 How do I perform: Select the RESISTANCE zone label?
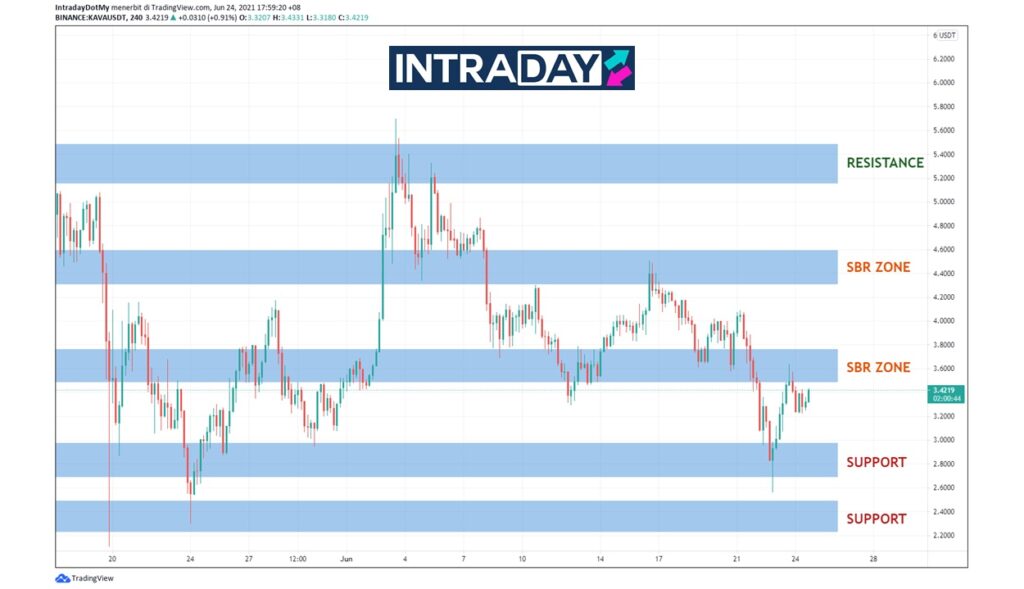[x=884, y=163]
